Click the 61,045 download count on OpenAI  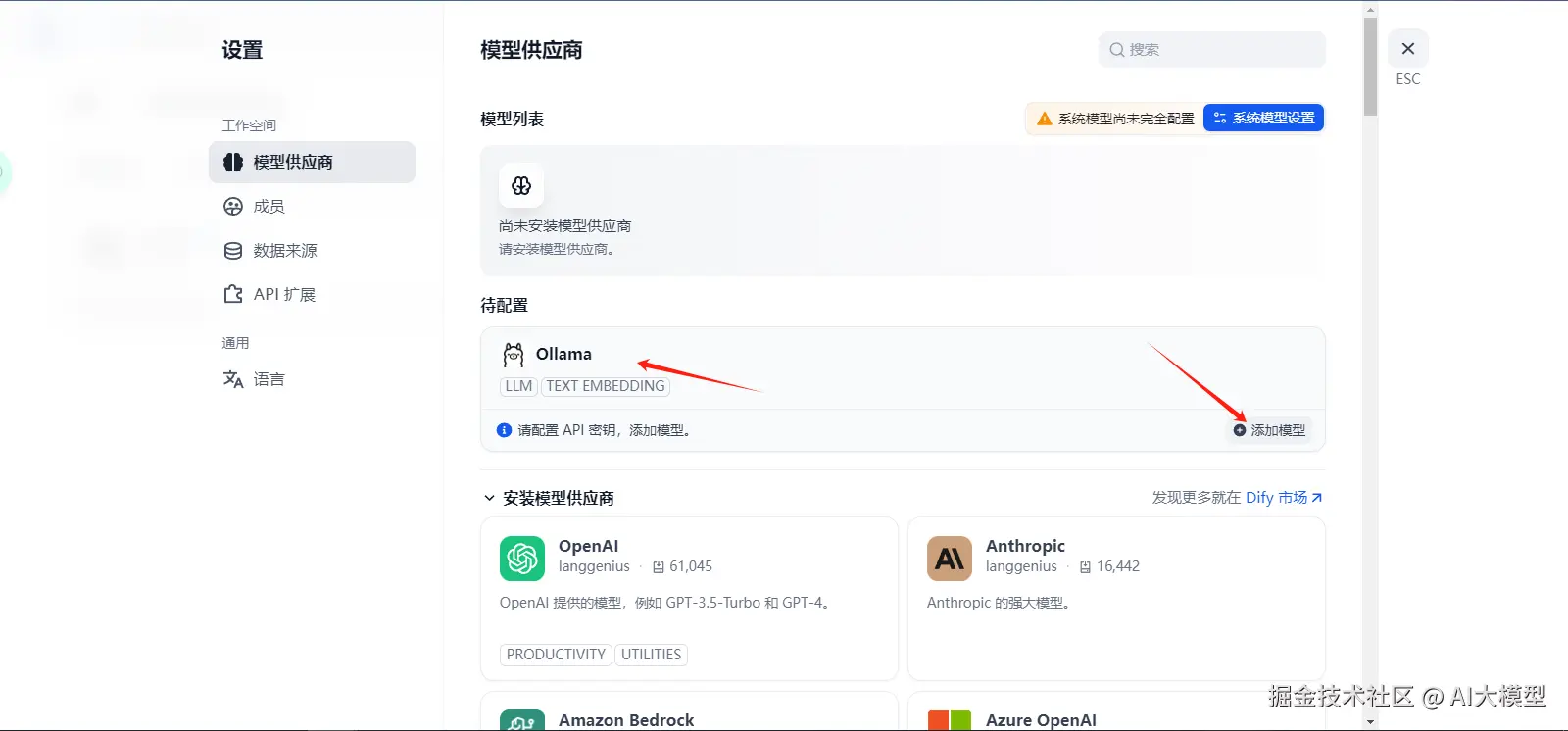point(691,566)
